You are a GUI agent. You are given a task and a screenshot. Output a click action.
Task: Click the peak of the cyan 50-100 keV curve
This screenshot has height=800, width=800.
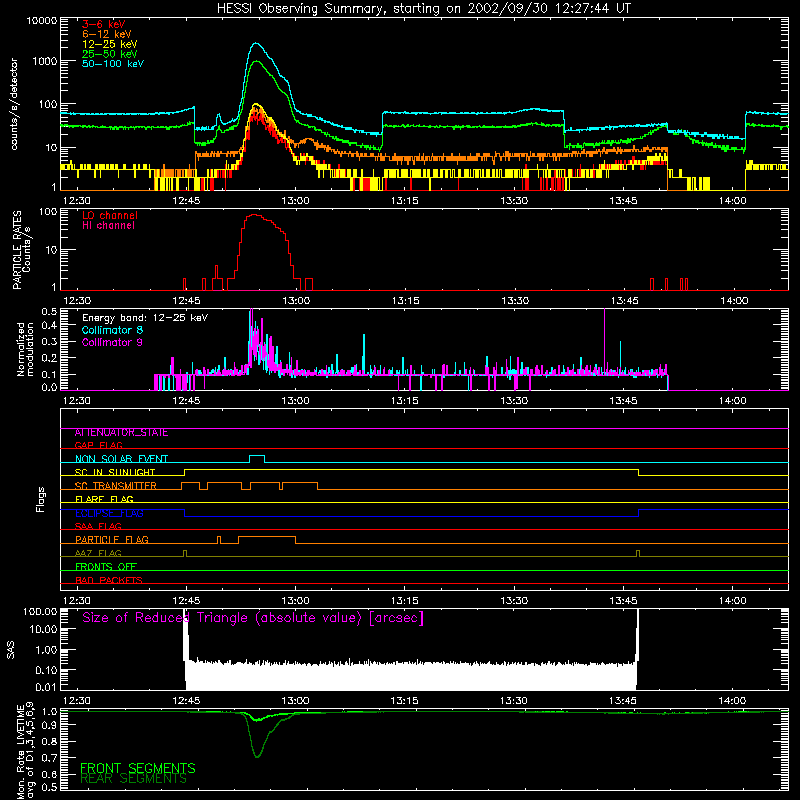click(256, 43)
